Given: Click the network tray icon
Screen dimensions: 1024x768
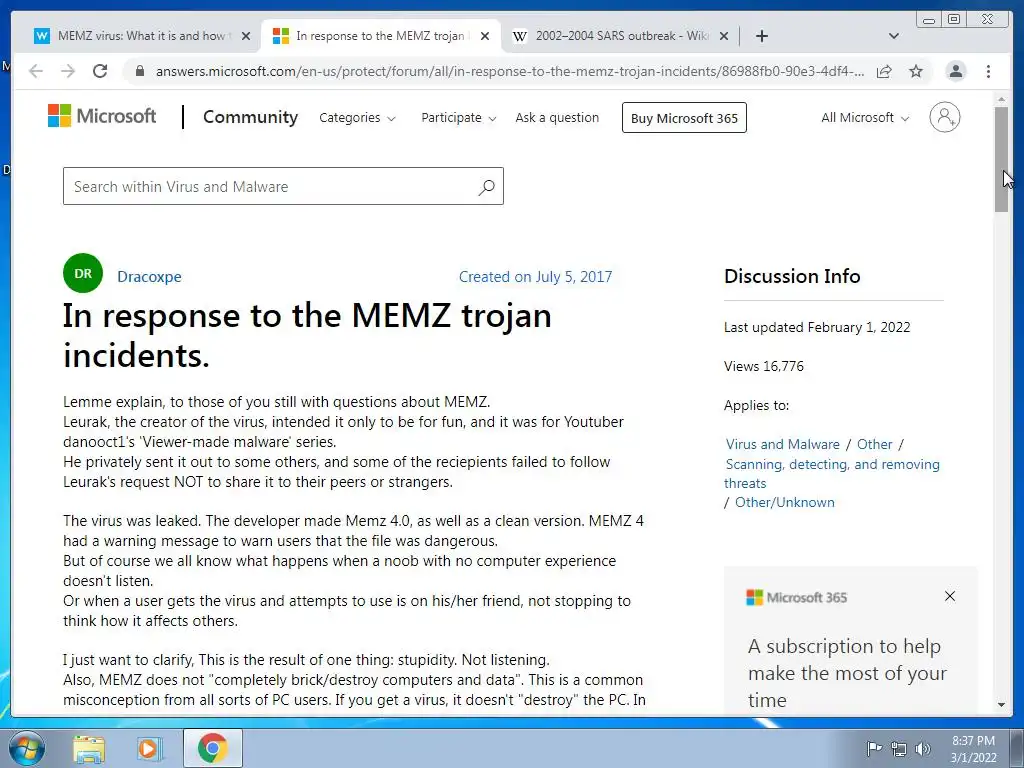Looking at the screenshot, I should [899, 748].
